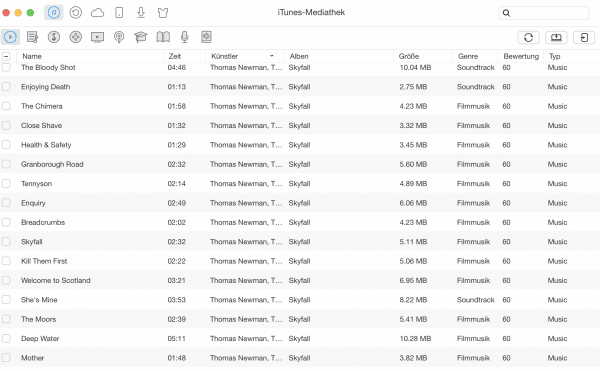The width and height of the screenshot is (600, 371).
Task: Sort by the Größe column header
Action: coord(409,56)
